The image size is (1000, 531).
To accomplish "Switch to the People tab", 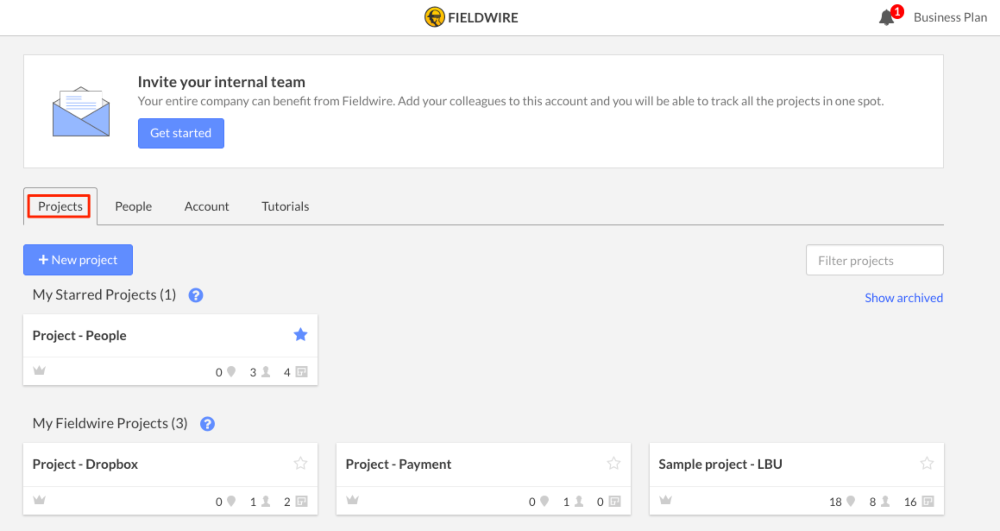I will pos(133,207).
